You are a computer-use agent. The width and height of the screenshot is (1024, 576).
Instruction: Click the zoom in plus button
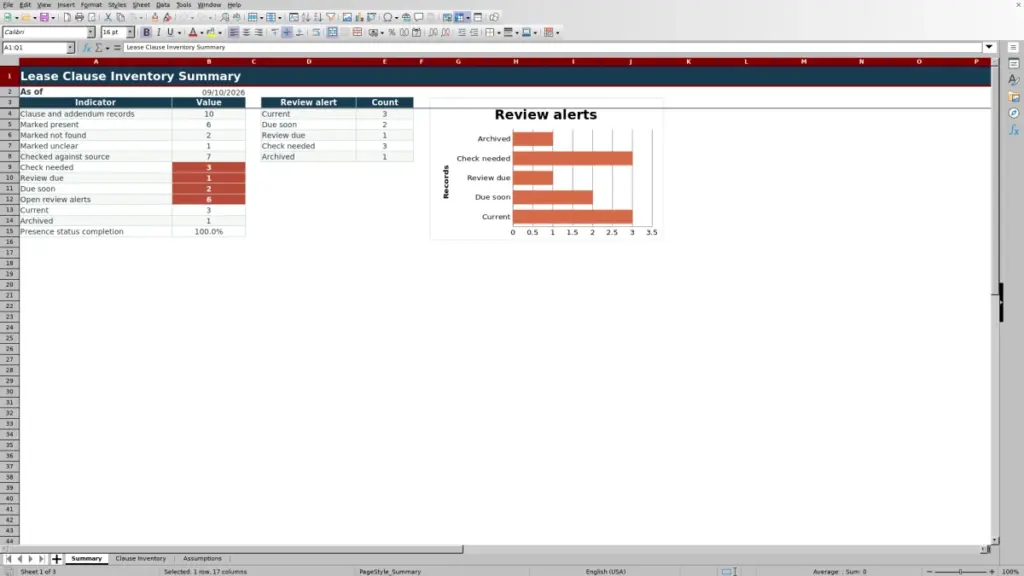pyautogui.click(x=992, y=571)
